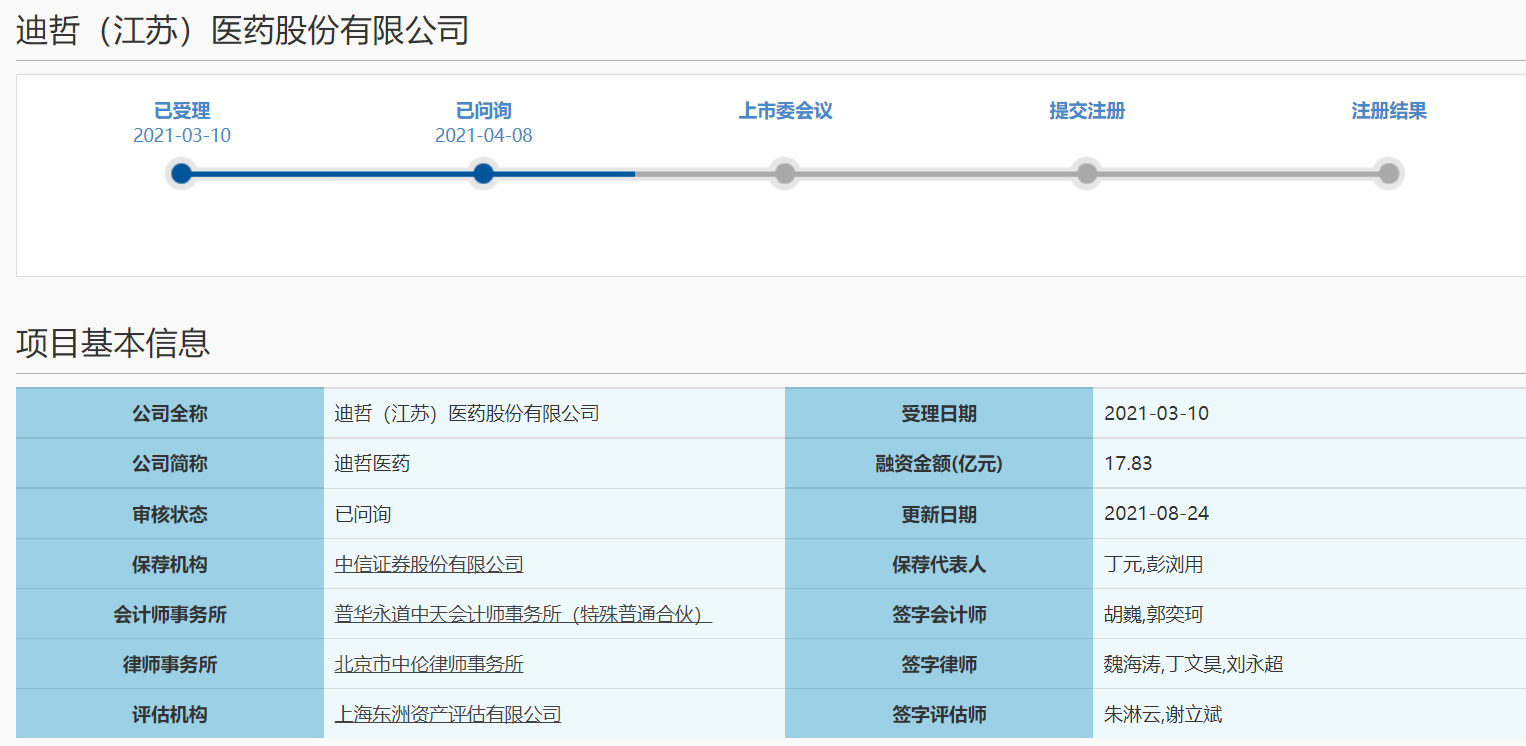Select the 上市委会议 stage label
This screenshot has width=1526, height=746.
pos(785,111)
